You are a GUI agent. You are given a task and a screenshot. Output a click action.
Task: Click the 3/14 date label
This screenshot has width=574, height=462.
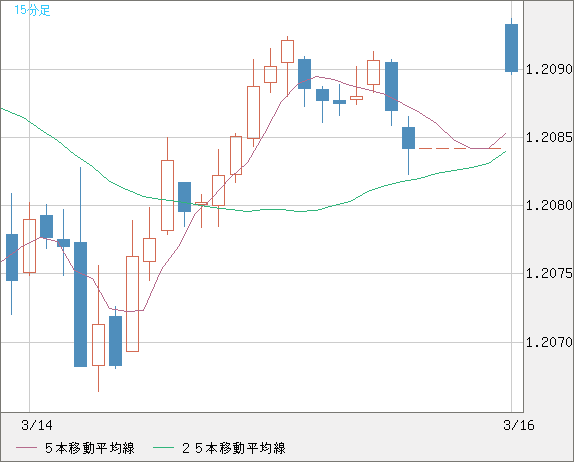point(37,425)
